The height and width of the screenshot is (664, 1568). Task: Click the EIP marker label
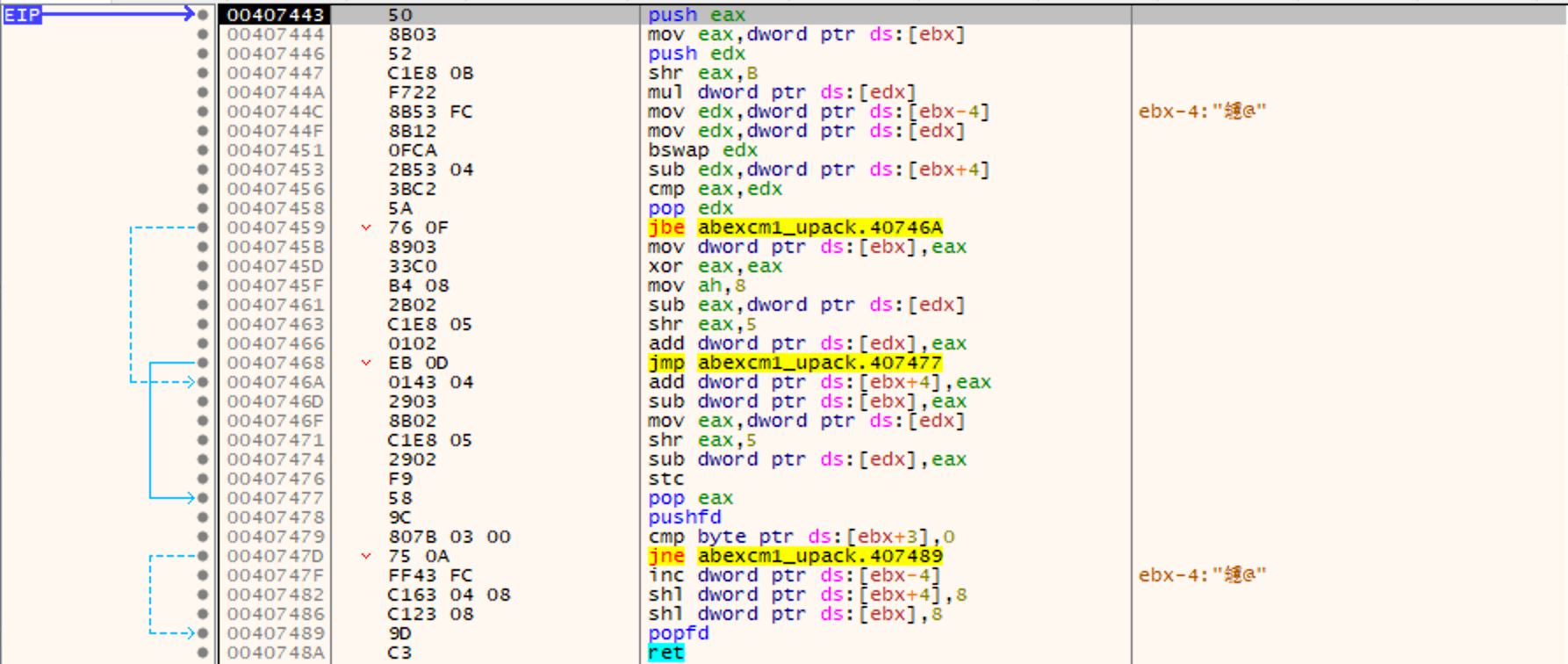22,15
